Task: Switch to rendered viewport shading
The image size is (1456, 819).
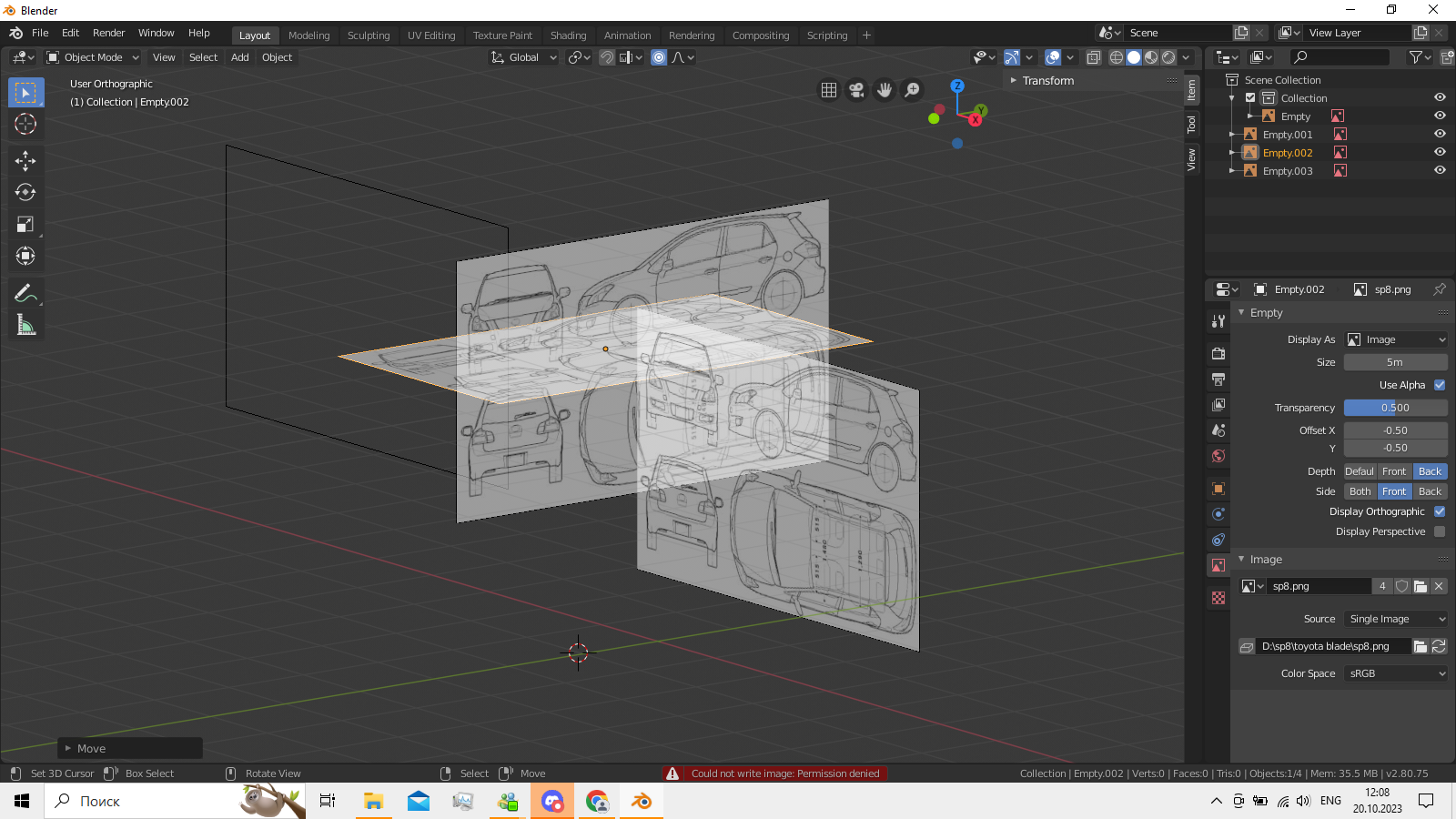Action: click(x=1168, y=57)
